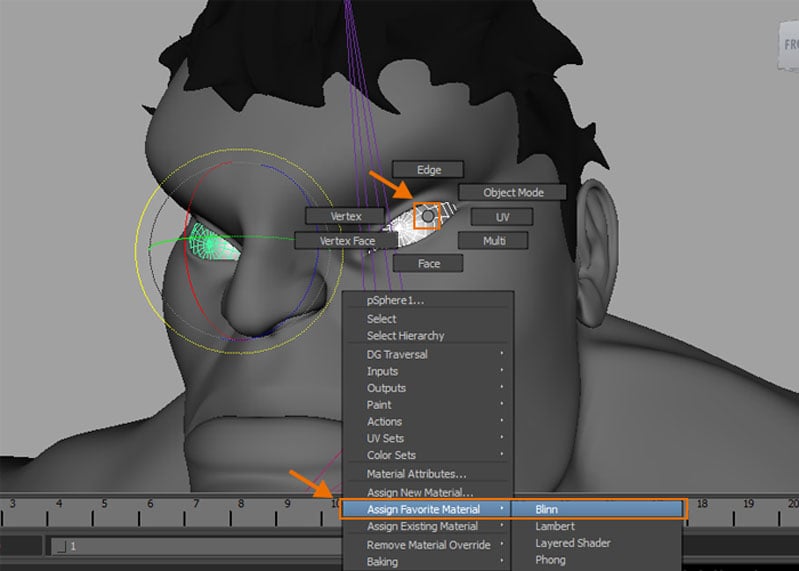Click the green wireframe eye sphere
799x571 pixels.
(x=211, y=244)
